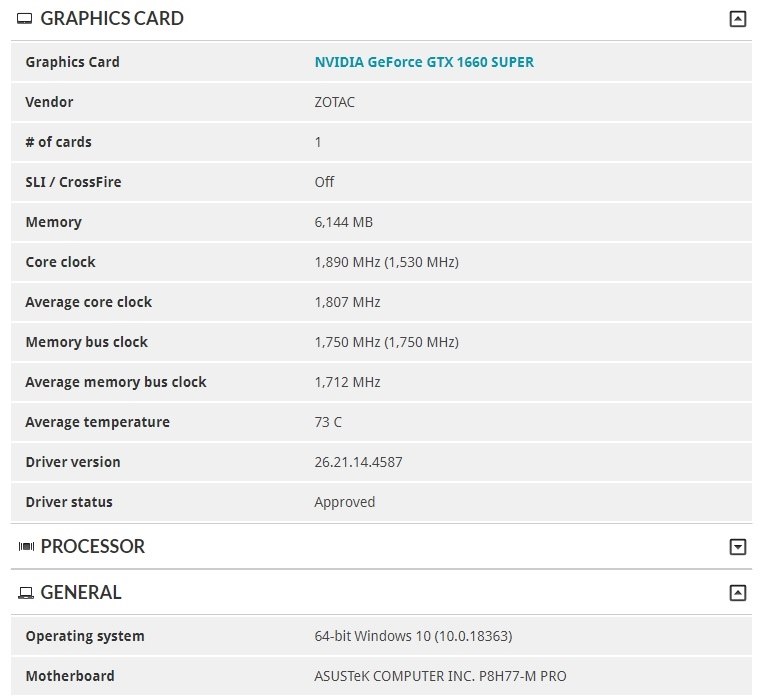763x696 pixels.
Task: Select the average temperature 73 C
Action: 328,422
